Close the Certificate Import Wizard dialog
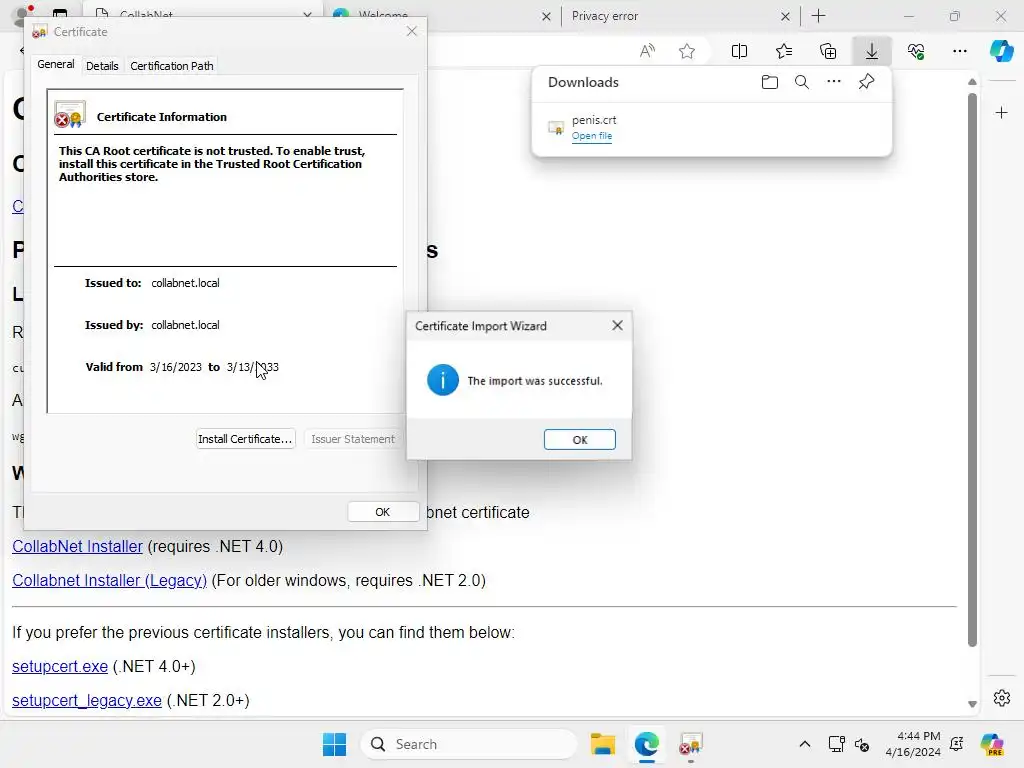The height and width of the screenshot is (768, 1024). (617, 325)
